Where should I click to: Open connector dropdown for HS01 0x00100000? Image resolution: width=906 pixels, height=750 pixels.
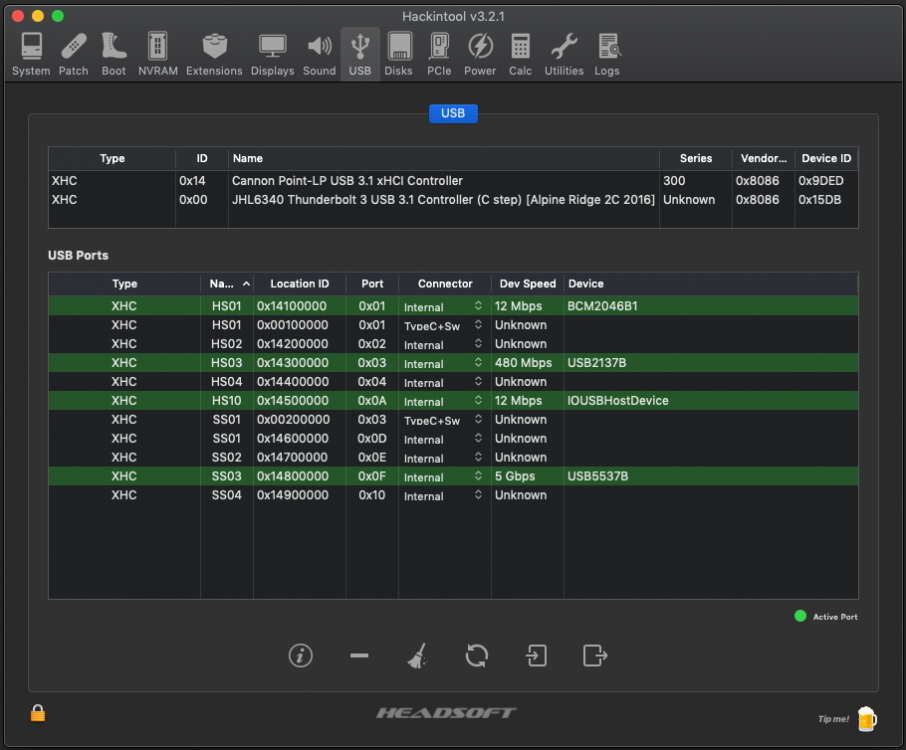[x=444, y=325]
